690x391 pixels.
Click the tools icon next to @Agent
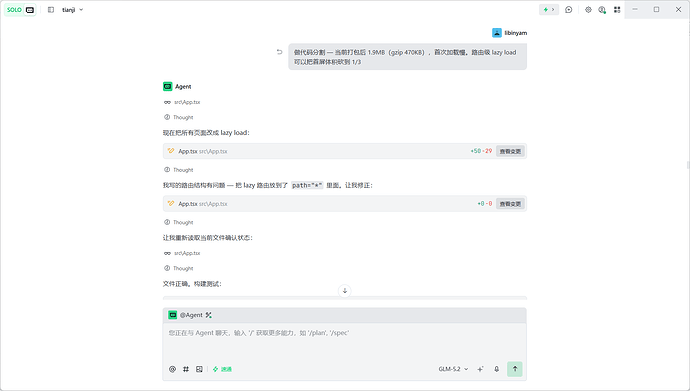[x=209, y=315]
